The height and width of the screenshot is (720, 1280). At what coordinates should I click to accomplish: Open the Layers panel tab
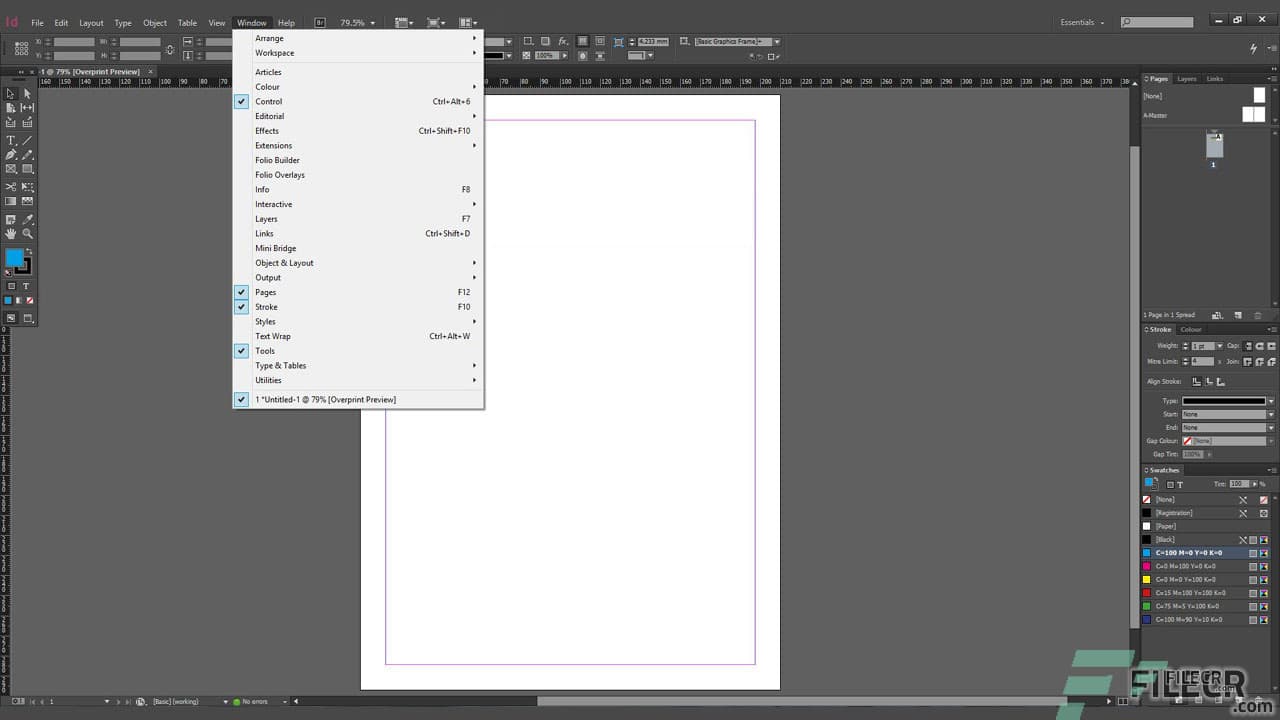tap(1189, 78)
